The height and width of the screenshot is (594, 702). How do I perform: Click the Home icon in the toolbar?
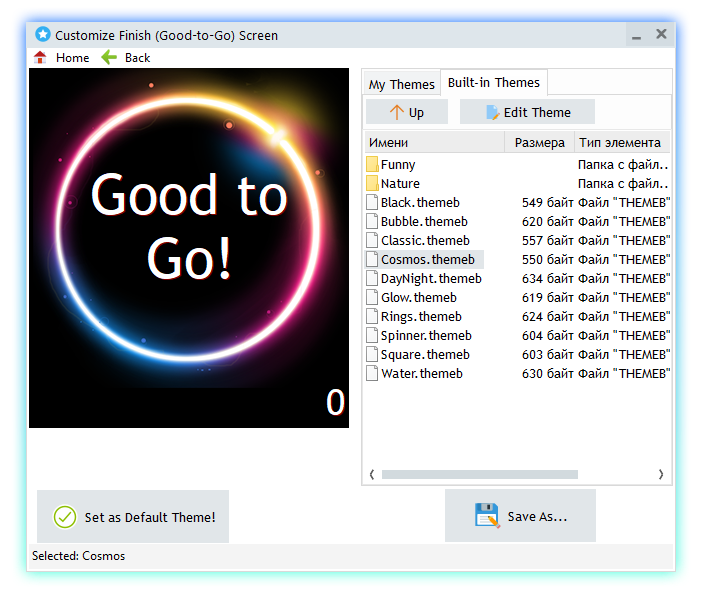(x=41, y=58)
